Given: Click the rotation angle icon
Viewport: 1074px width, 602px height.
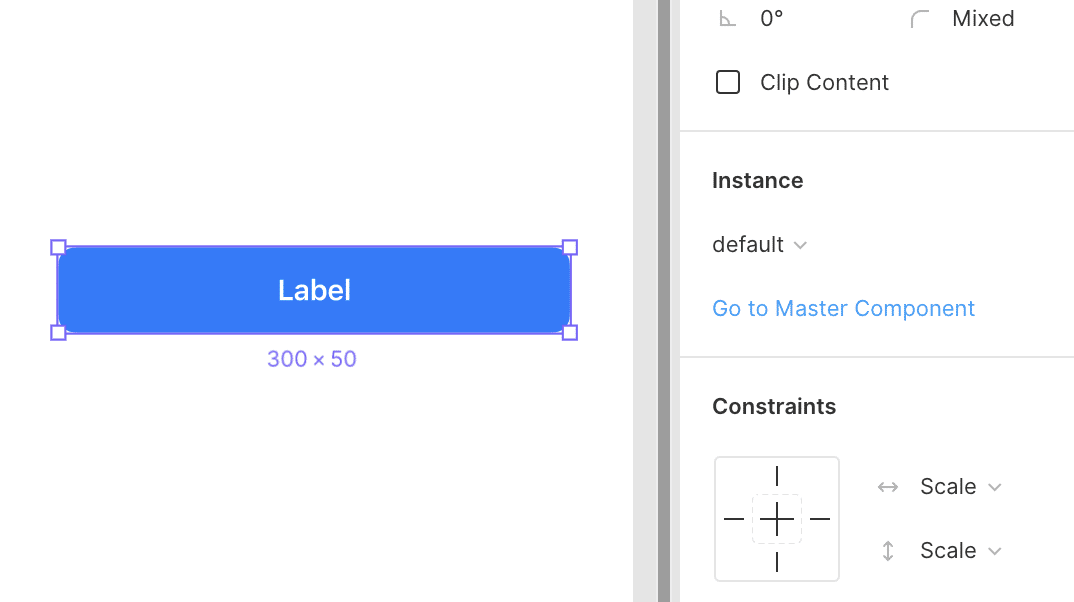Looking at the screenshot, I should click(728, 19).
